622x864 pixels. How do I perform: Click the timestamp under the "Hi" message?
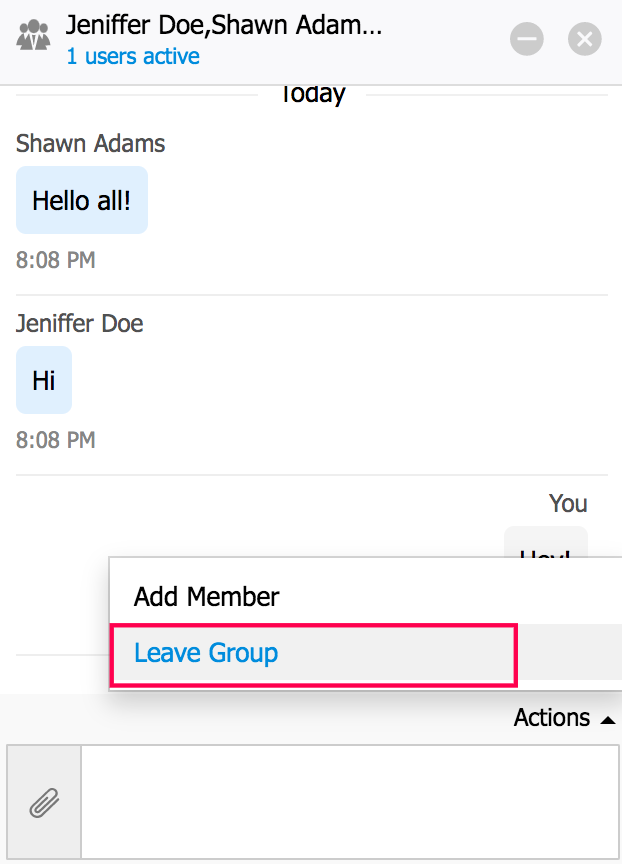point(56,440)
